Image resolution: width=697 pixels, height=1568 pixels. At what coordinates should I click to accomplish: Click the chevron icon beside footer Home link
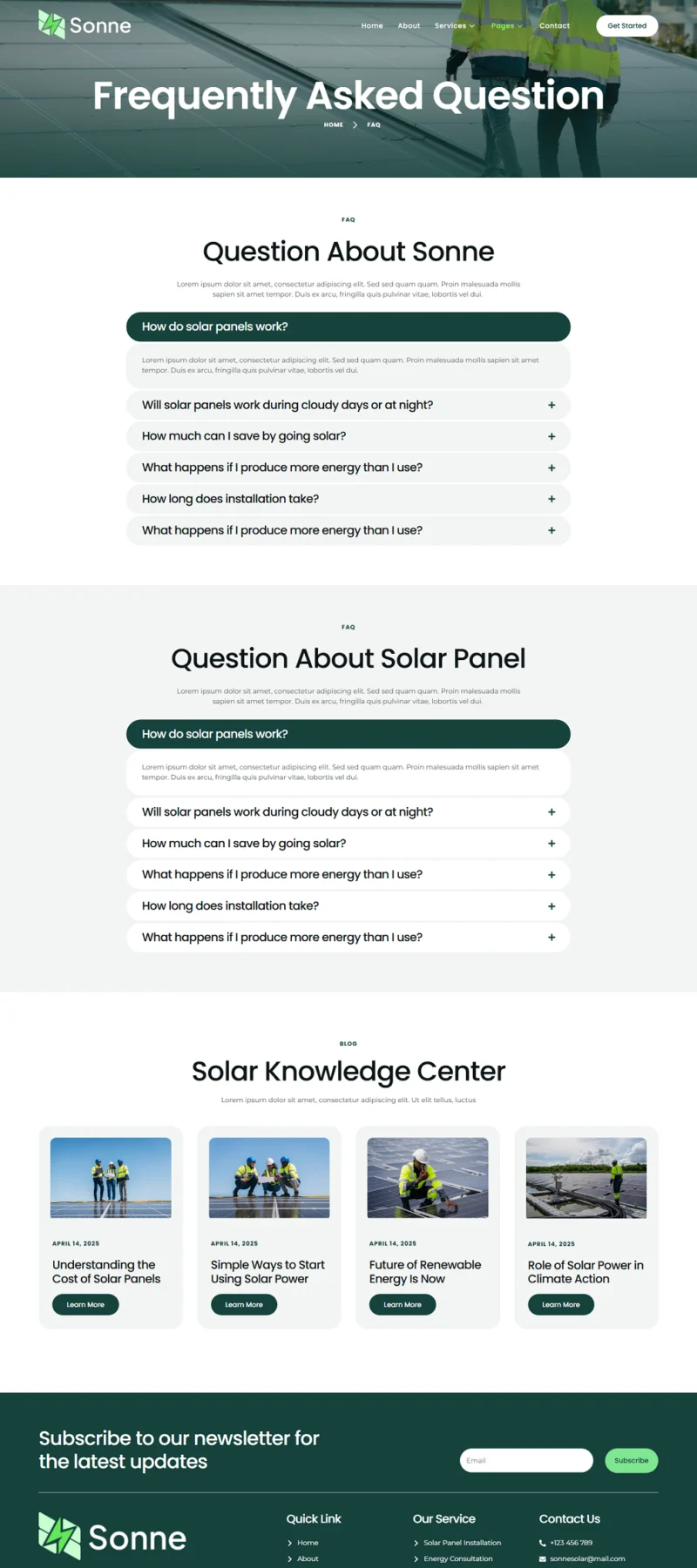tap(290, 1543)
